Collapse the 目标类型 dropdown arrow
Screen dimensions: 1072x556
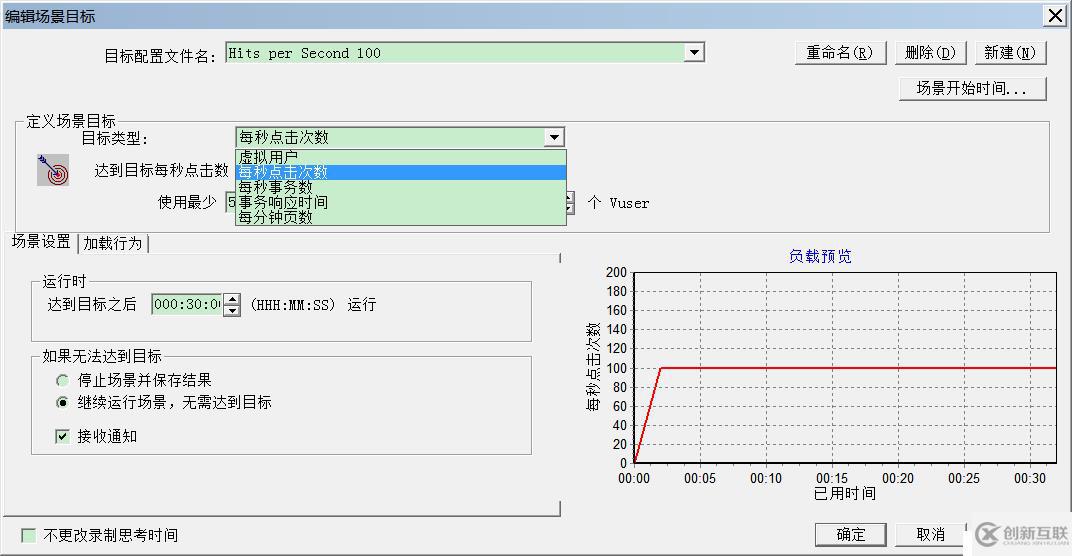(554, 137)
